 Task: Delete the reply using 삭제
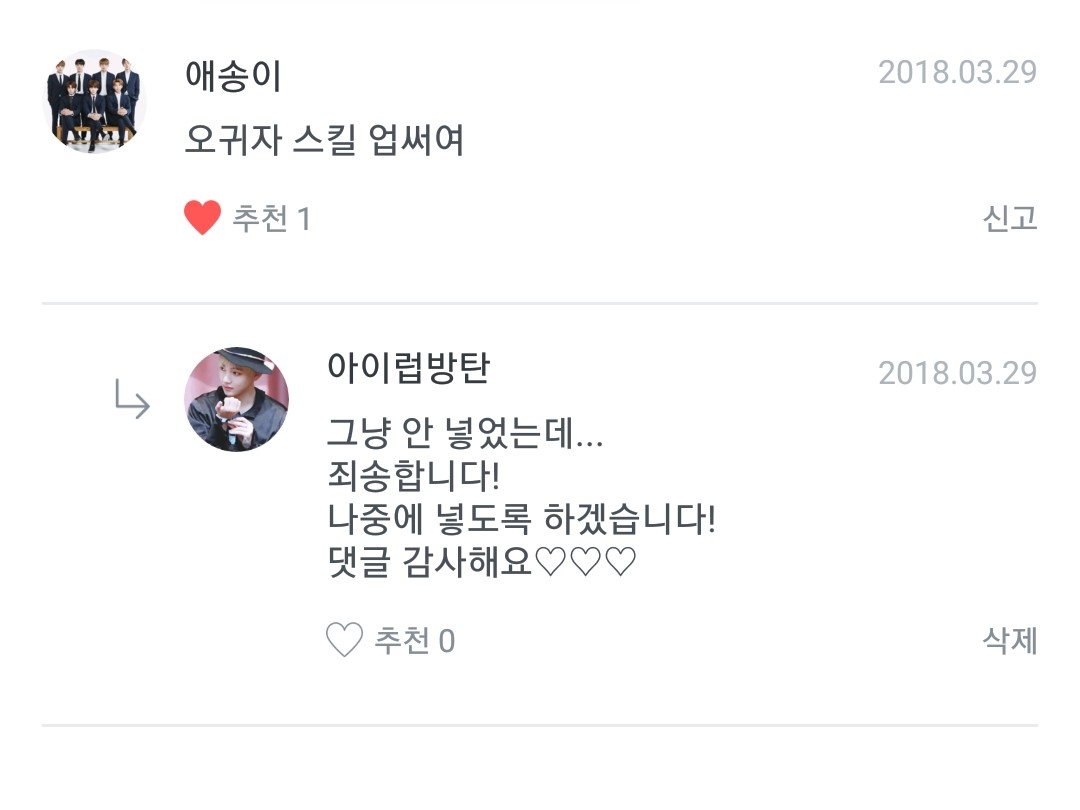pos(1009,640)
